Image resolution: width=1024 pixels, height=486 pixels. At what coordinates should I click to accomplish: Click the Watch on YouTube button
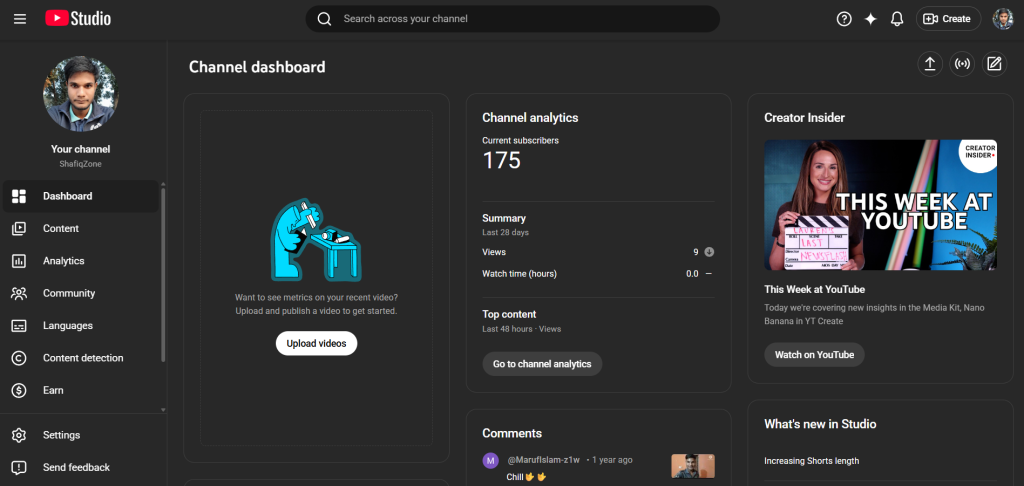pos(814,355)
